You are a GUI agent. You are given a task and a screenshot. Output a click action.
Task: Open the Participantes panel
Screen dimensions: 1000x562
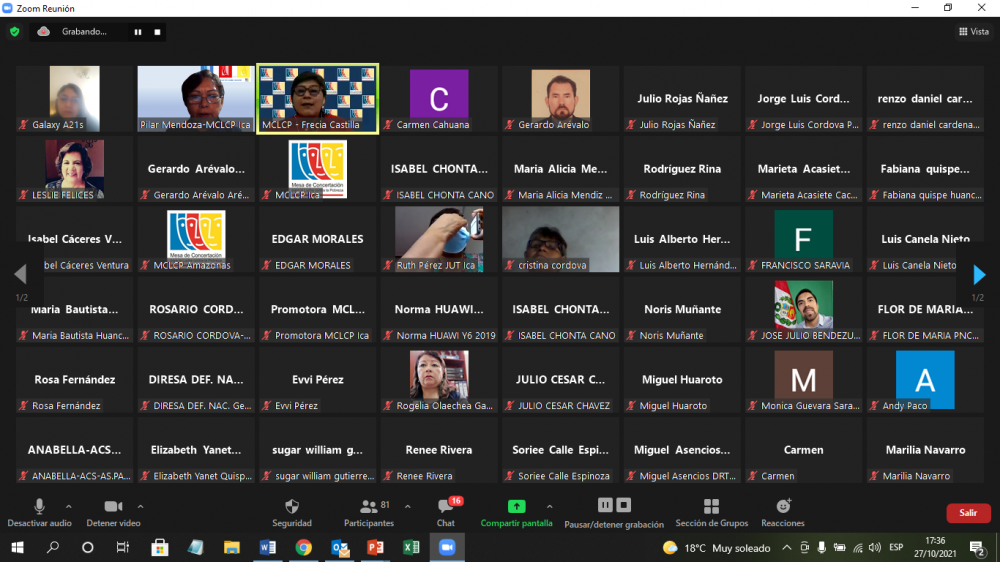(370, 512)
